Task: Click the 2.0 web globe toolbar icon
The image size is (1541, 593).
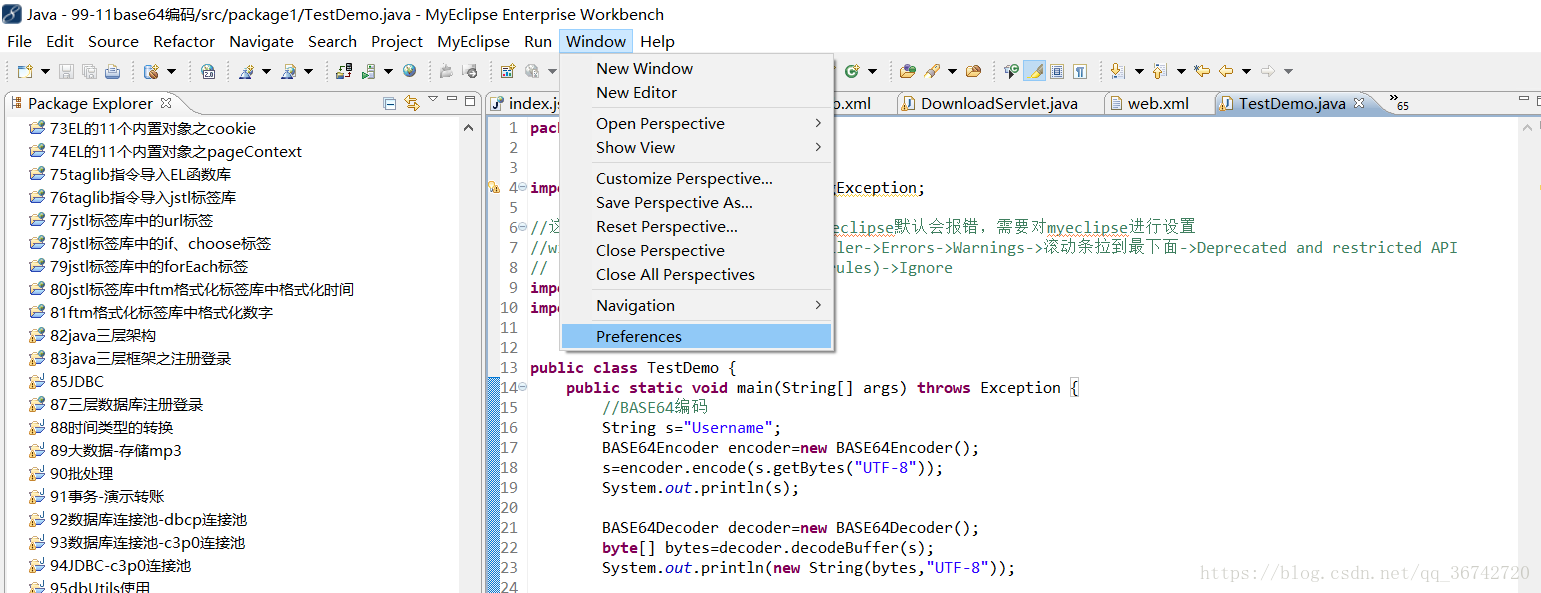Action: (208, 71)
